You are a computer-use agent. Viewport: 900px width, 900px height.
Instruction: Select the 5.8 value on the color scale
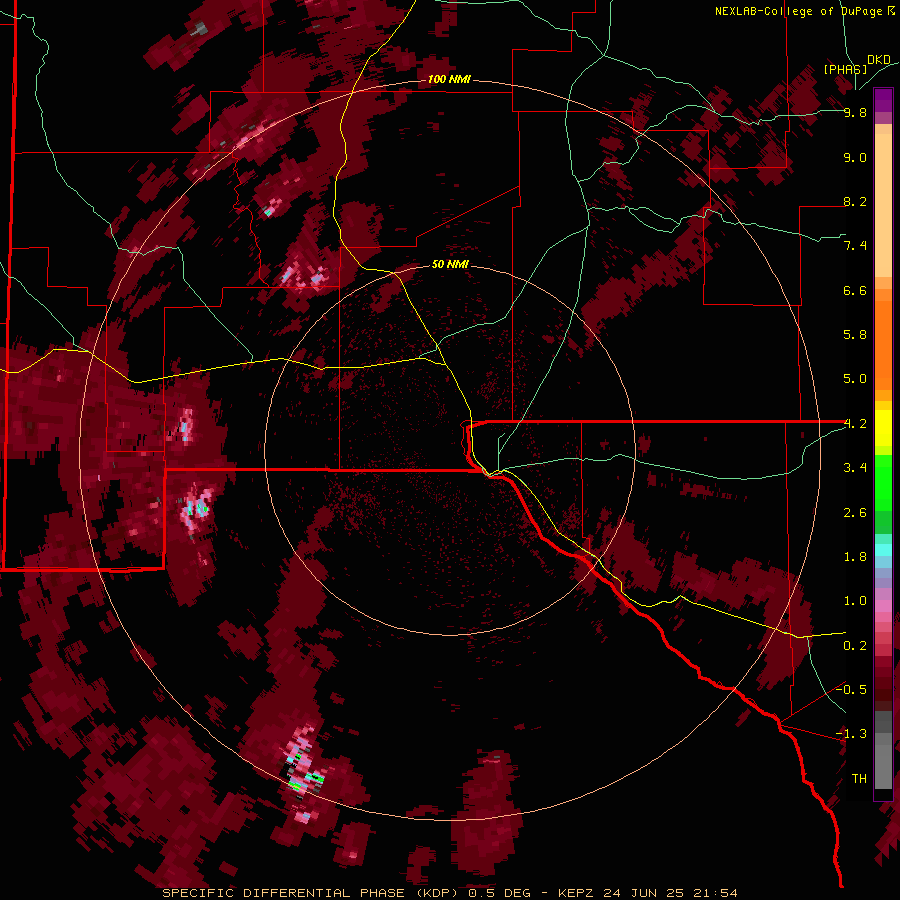(x=855, y=335)
